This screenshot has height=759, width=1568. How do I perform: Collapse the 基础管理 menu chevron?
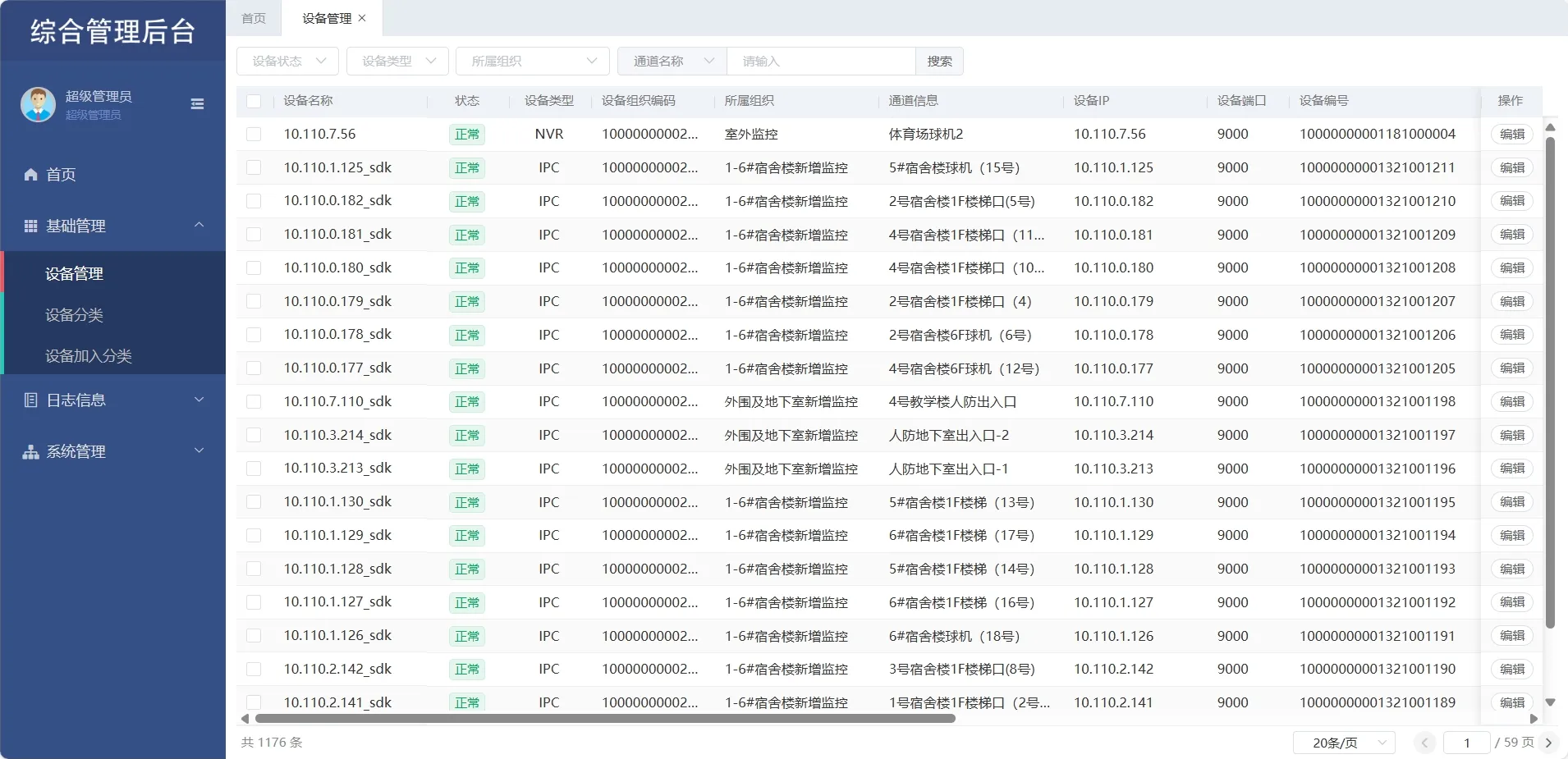point(199,225)
